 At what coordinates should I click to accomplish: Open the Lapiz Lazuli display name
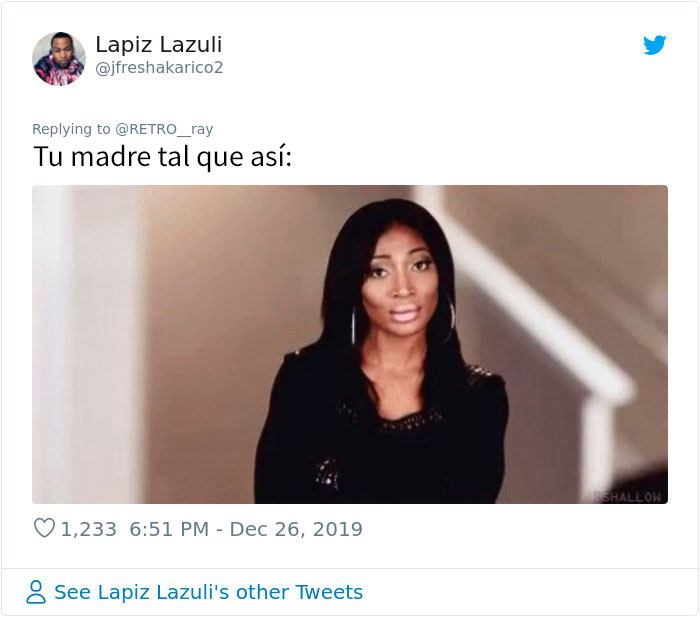pos(158,44)
